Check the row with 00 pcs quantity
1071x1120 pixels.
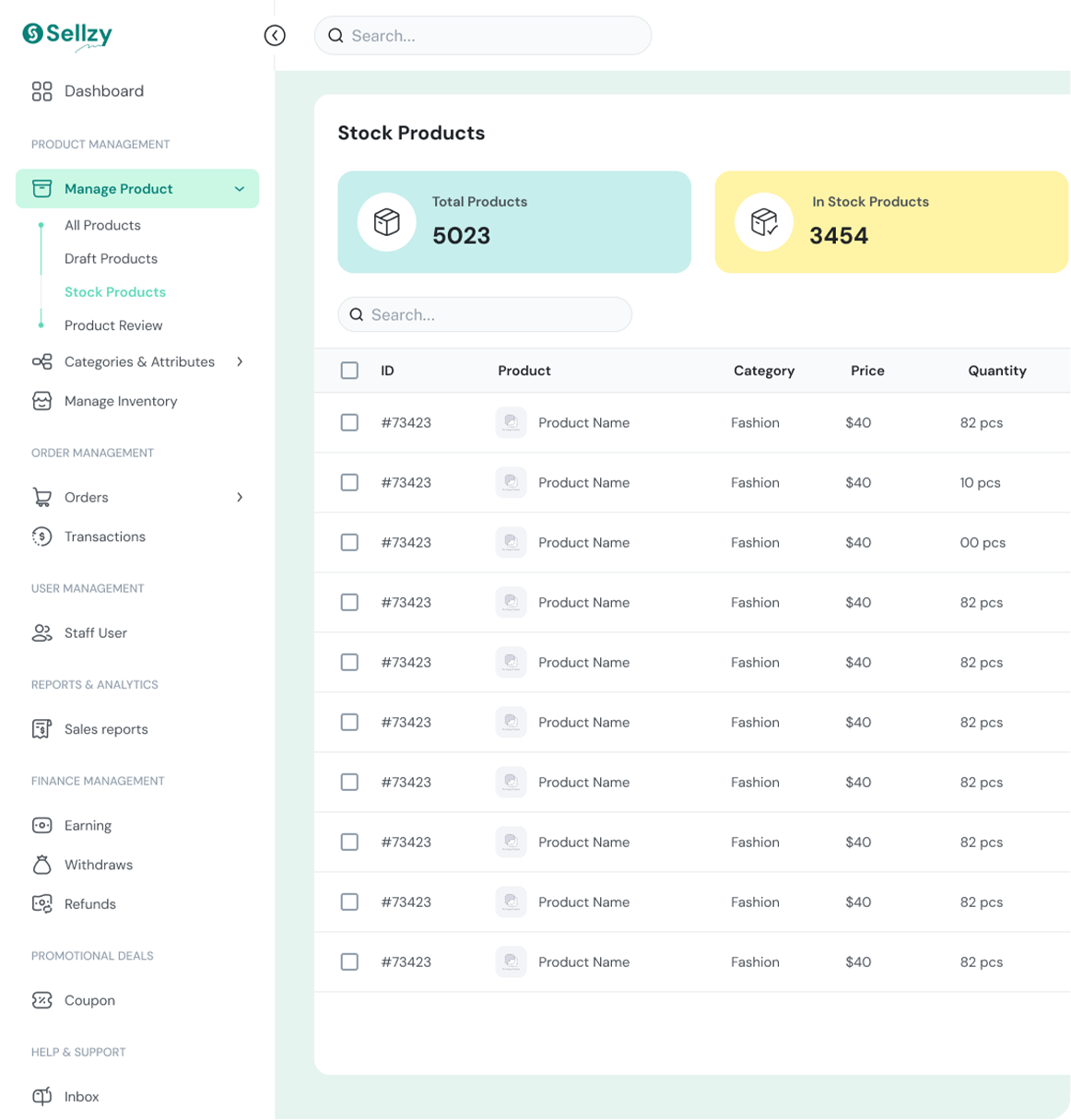(349, 542)
